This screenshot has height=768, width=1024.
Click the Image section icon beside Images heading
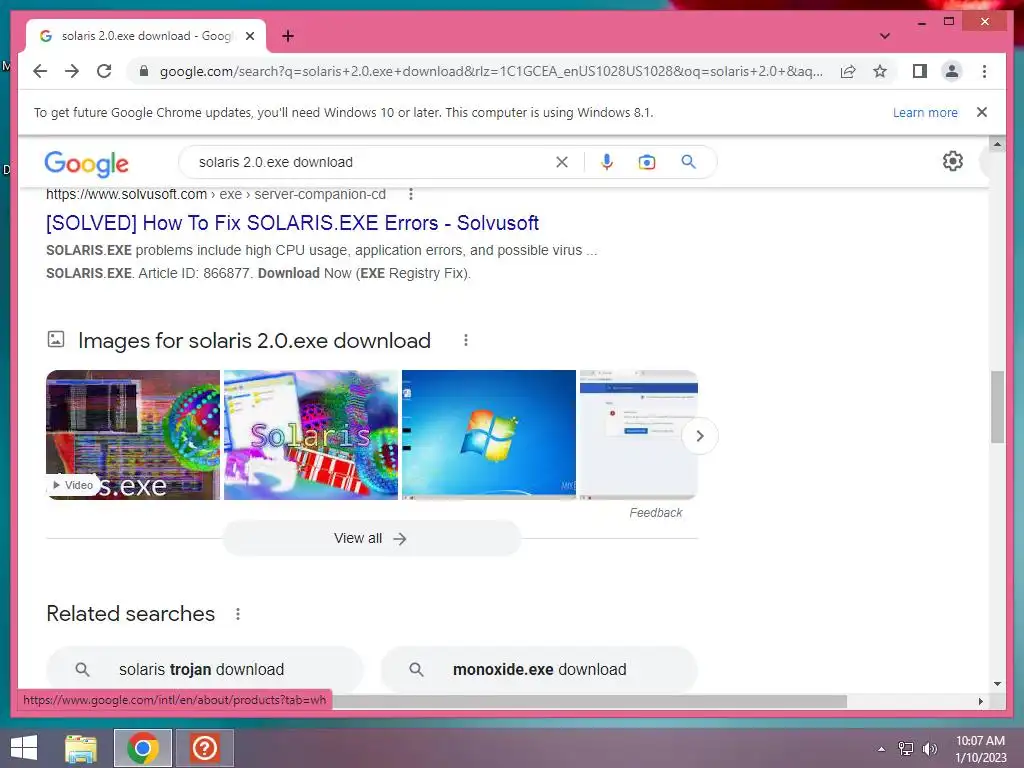[56, 339]
